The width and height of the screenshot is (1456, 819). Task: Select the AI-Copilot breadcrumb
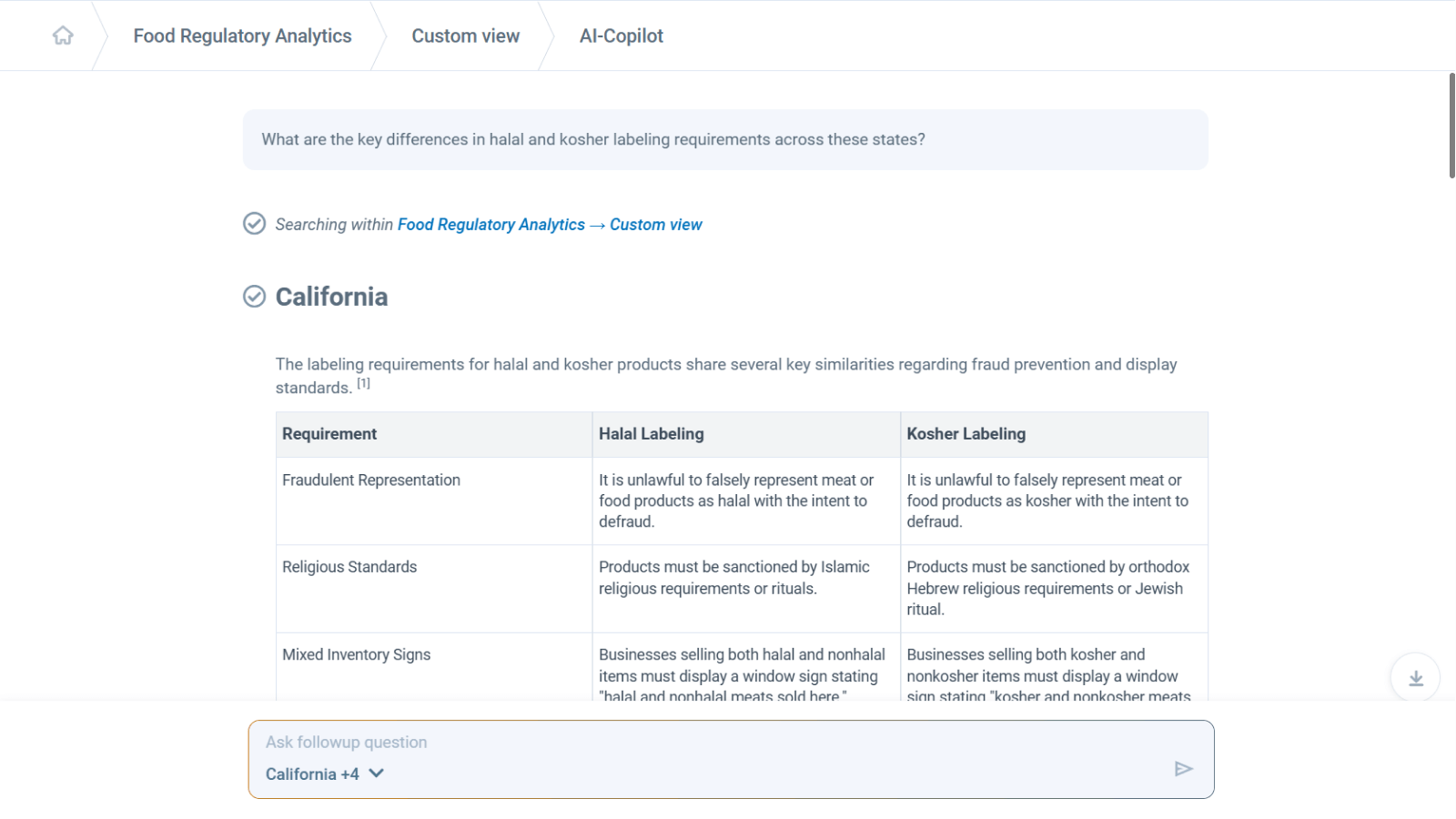(x=621, y=35)
